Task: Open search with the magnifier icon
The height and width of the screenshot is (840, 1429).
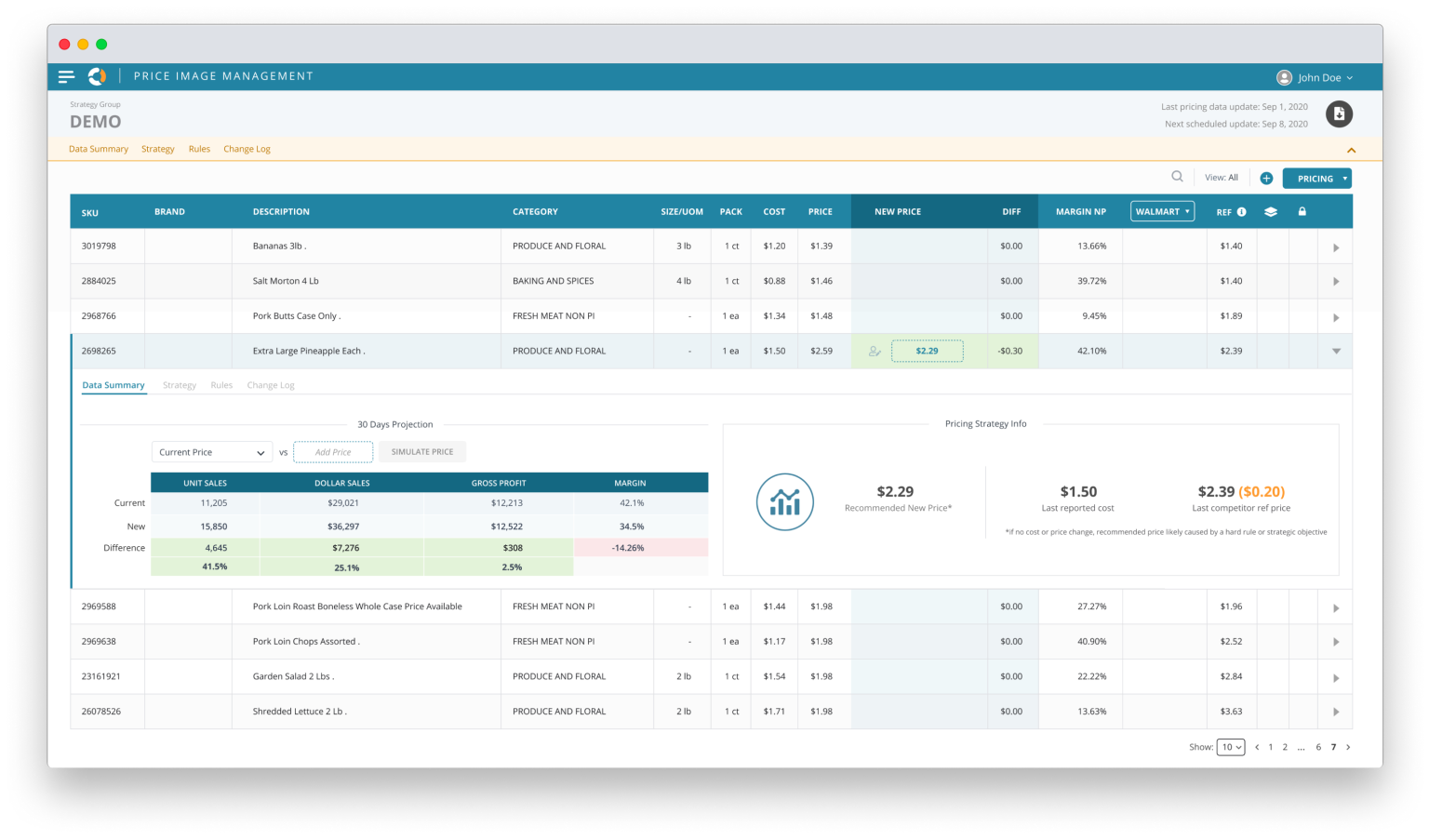Action: click(x=1177, y=177)
